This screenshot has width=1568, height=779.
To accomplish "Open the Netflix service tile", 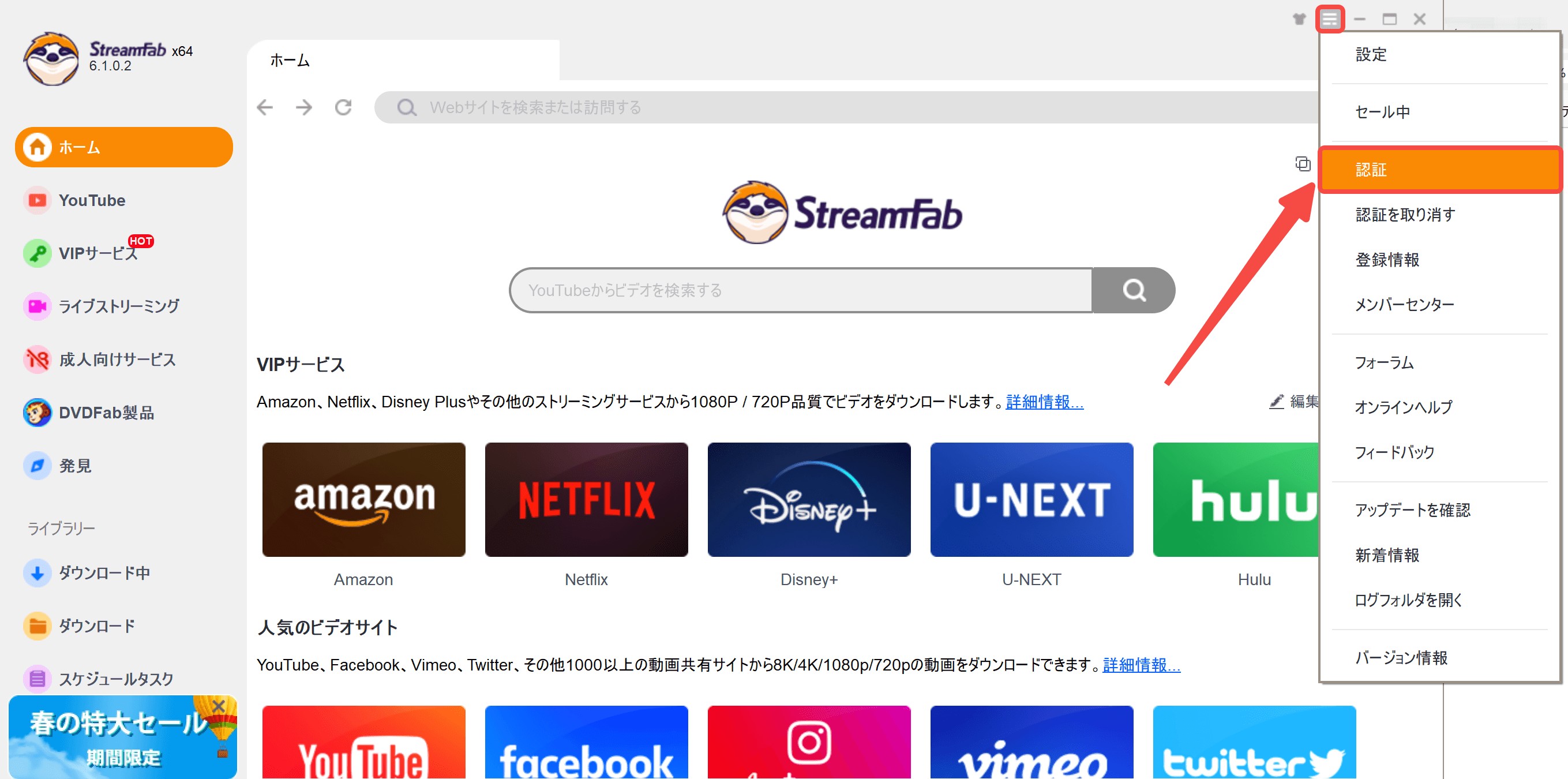I will pyautogui.click(x=586, y=500).
